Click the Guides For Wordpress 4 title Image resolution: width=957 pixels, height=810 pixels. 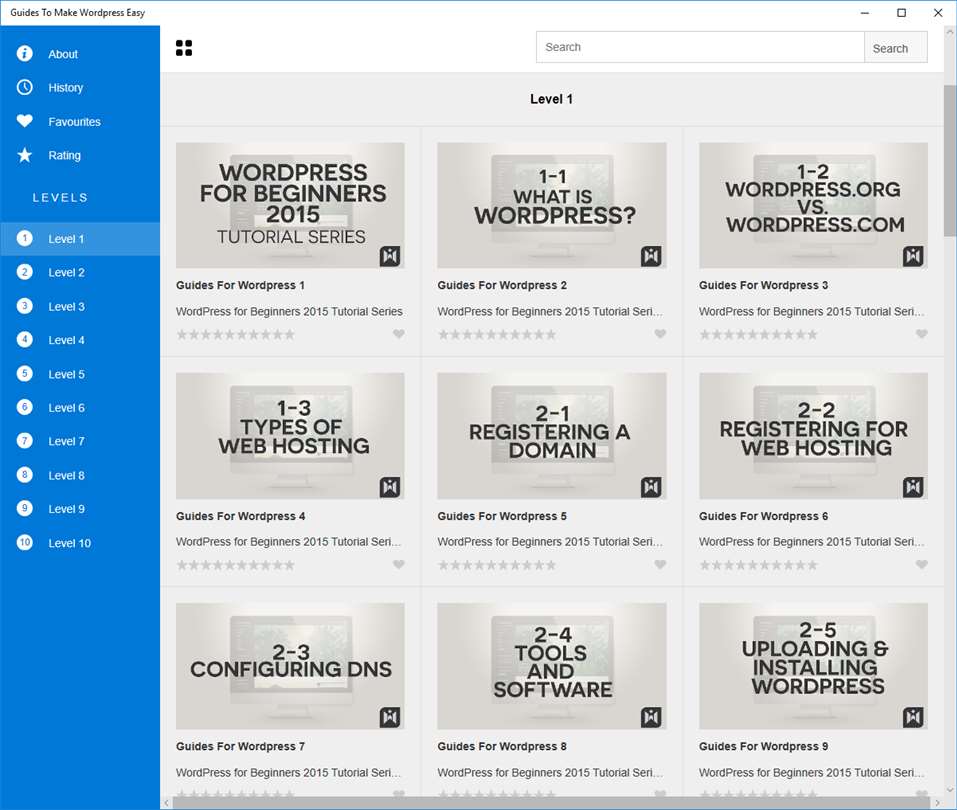[x=240, y=516]
